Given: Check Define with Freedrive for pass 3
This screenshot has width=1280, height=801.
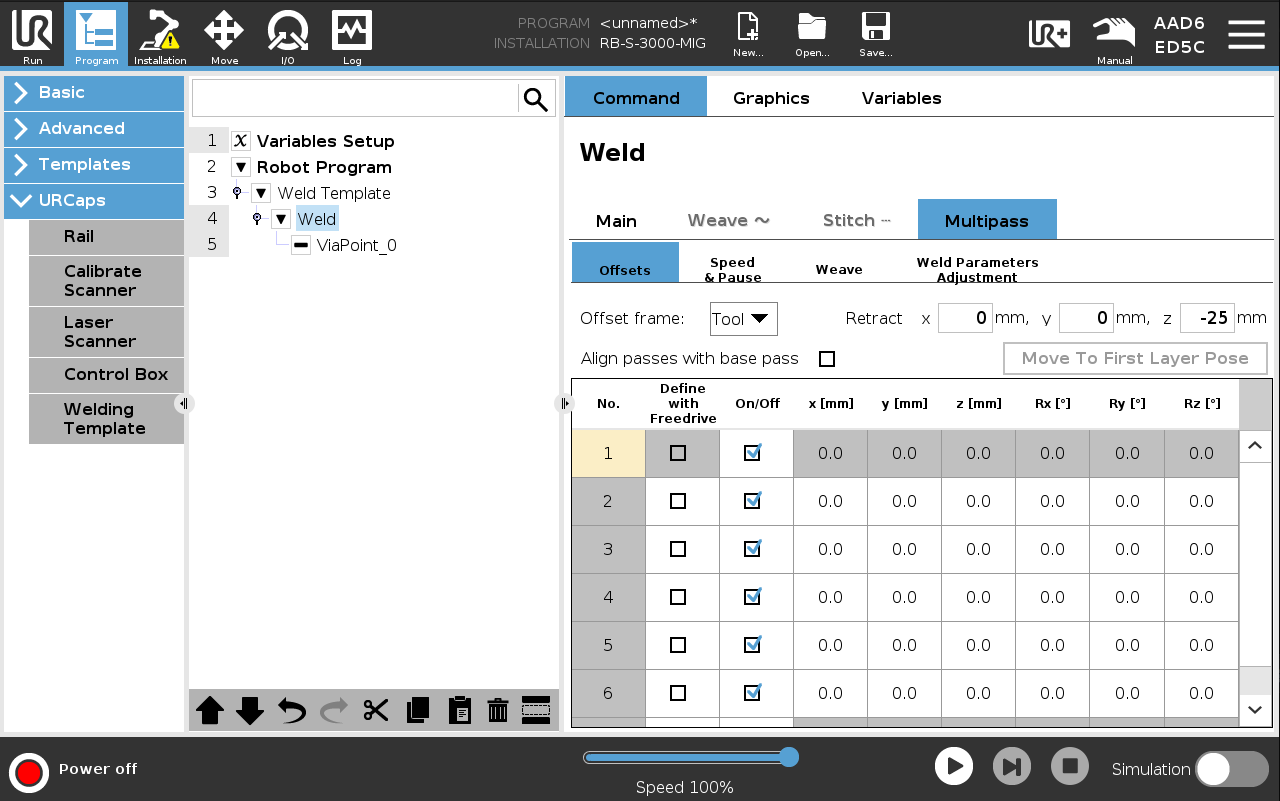Looking at the screenshot, I should 678,549.
